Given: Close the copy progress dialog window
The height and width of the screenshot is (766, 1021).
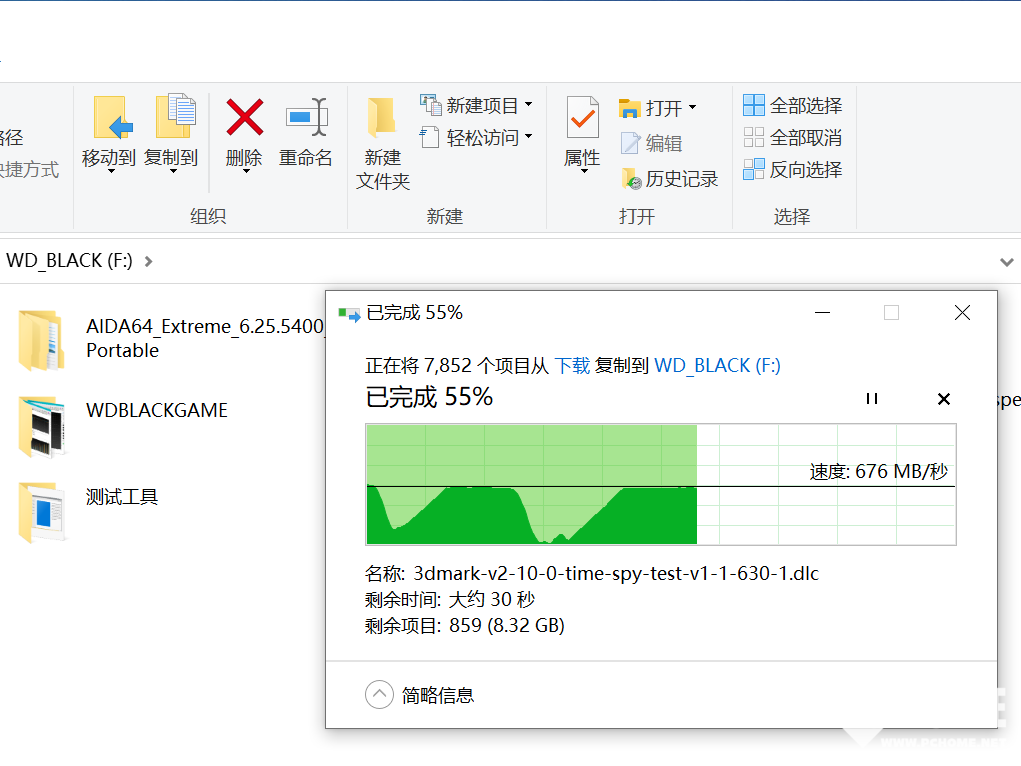Looking at the screenshot, I should [x=962, y=313].
